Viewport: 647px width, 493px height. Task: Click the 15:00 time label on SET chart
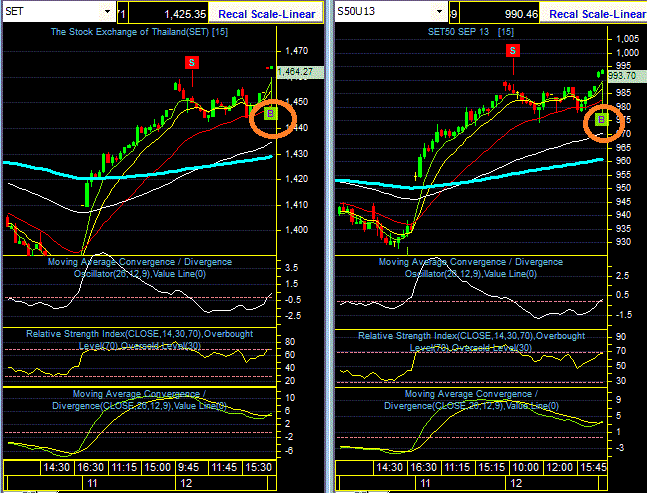(158, 467)
